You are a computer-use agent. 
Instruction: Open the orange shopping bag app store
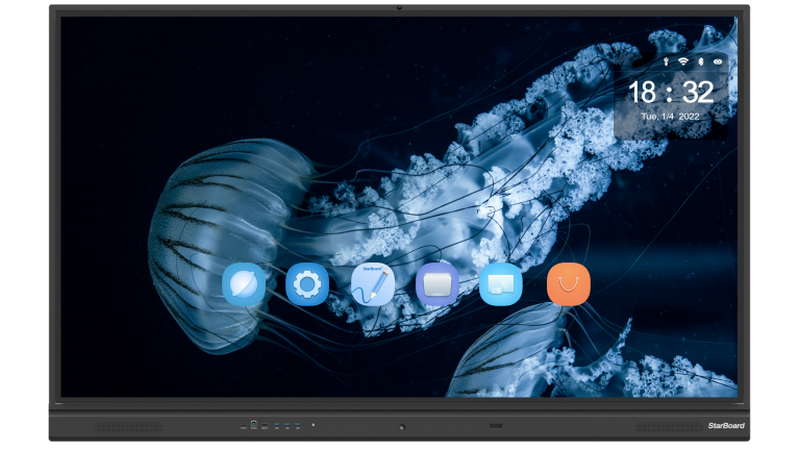pyautogui.click(x=568, y=284)
